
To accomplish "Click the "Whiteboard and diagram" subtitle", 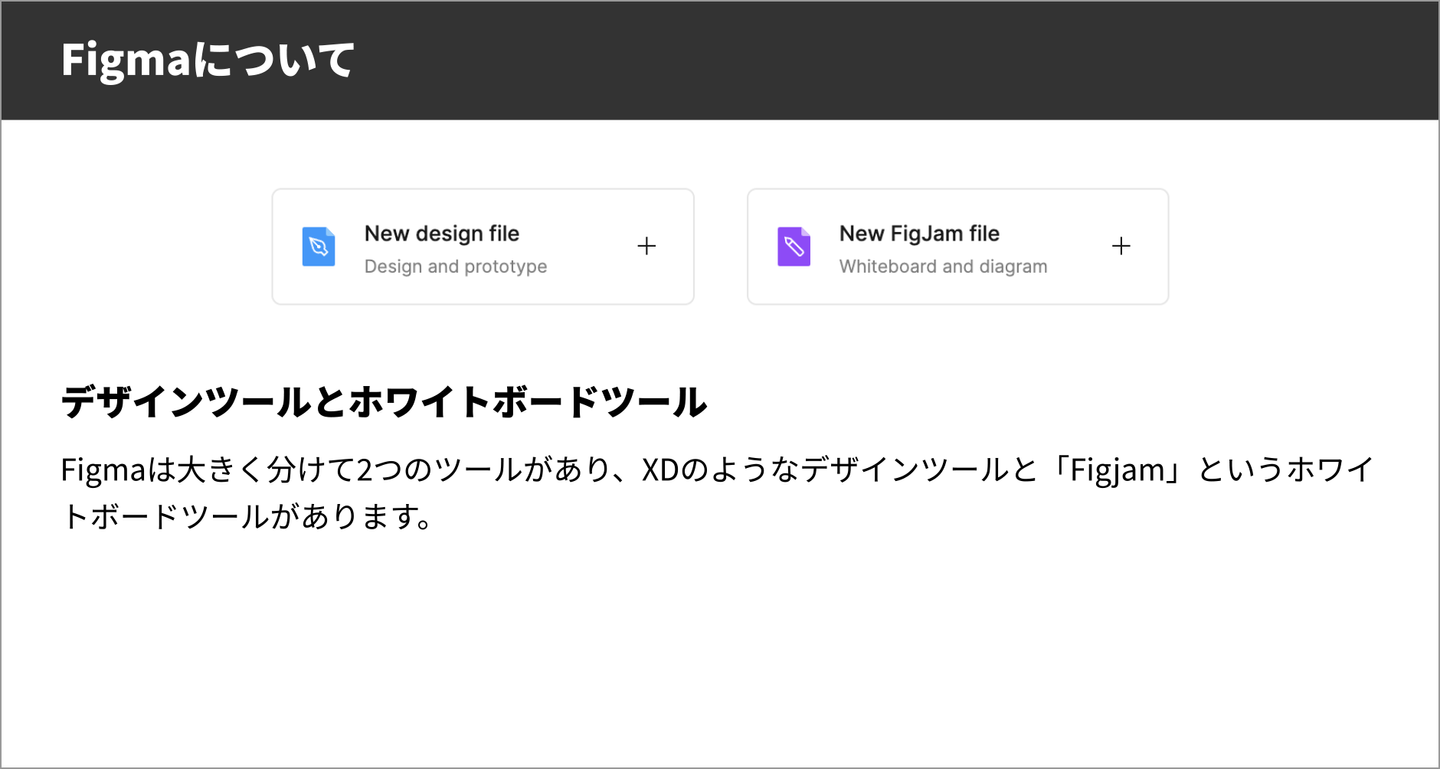I will [943, 267].
